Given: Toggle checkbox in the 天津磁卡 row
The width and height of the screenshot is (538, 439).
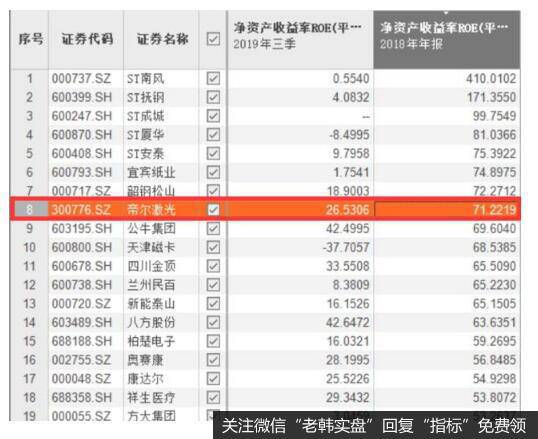Looking at the screenshot, I should tap(213, 247).
